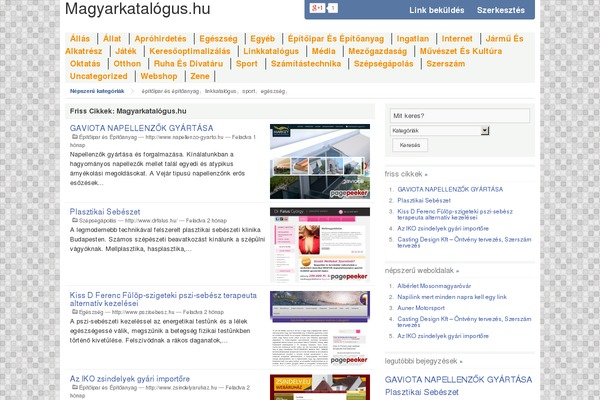Image resolution: width=600 pixels, height=400 pixels.
Task: Open sidebar friss cikkek item Plasztikai Sebészet
Action: [424, 201]
